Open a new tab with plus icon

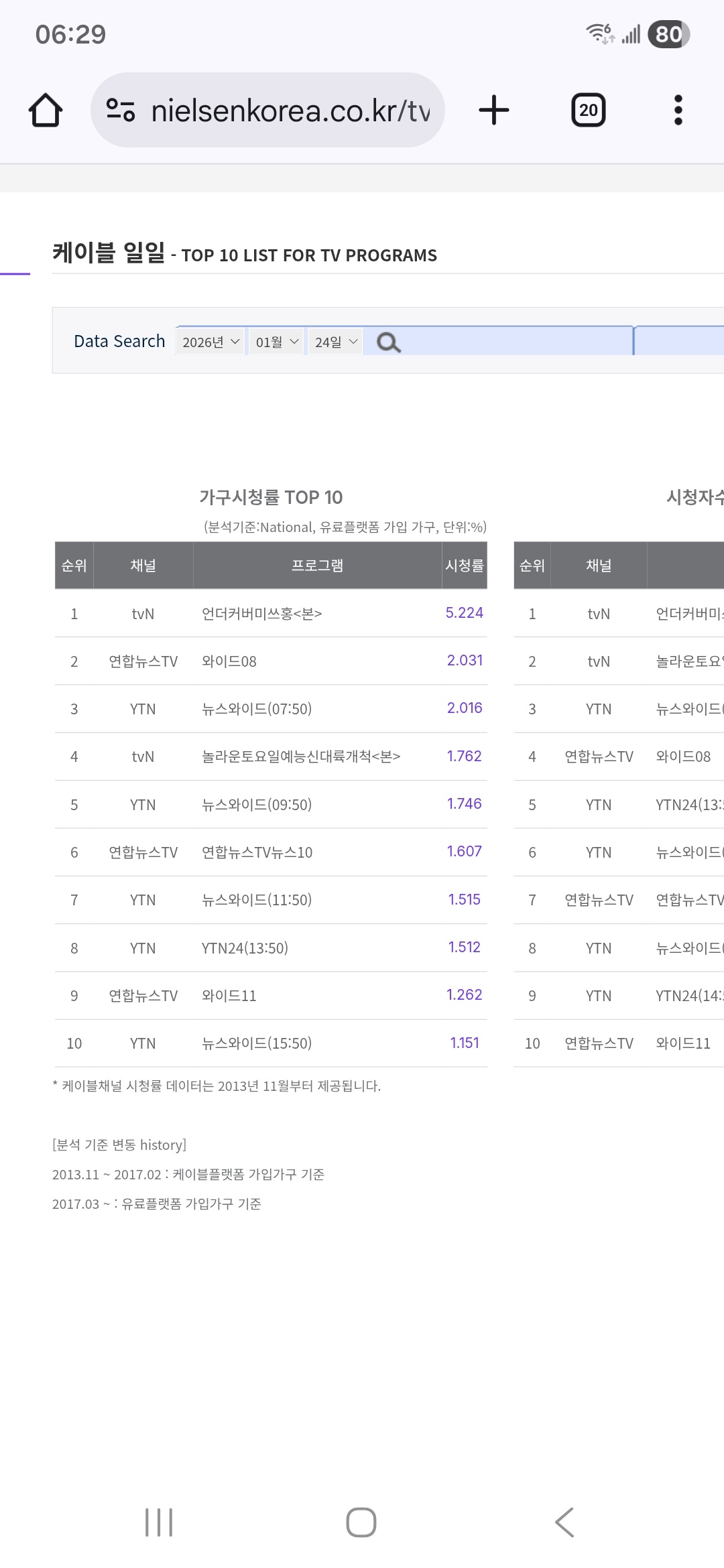tap(494, 110)
